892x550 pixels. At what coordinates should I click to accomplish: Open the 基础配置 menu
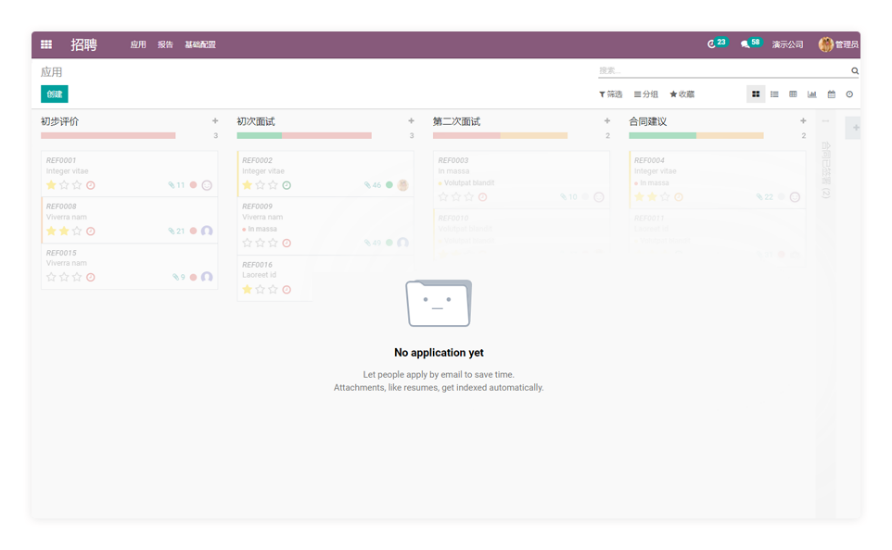click(x=200, y=45)
